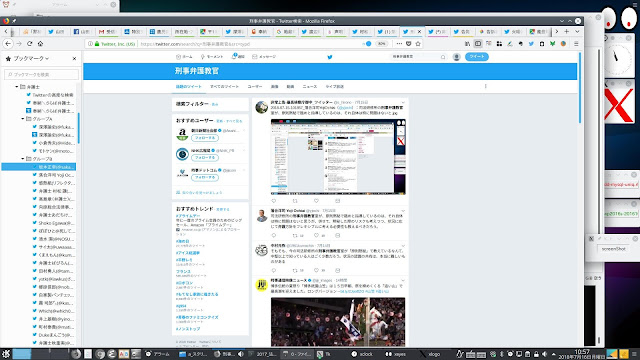640x360 pixels.
Task: Retweet the first tweet with screenshot
Action: pyautogui.click(x=295, y=201)
